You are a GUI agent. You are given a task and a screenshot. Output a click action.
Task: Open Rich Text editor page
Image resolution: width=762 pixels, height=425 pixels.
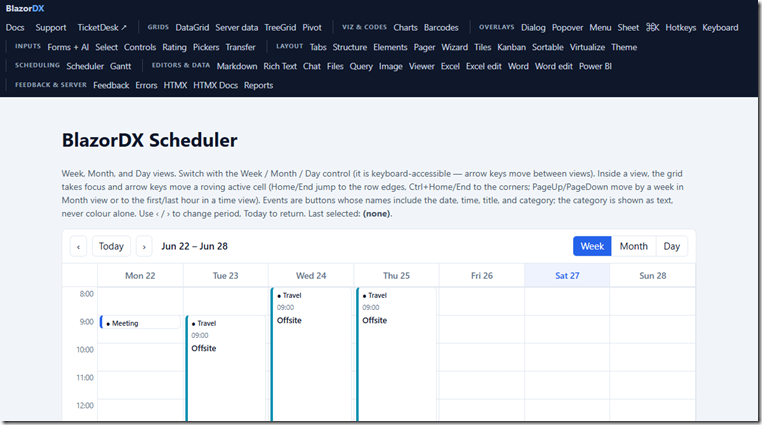[x=280, y=66]
